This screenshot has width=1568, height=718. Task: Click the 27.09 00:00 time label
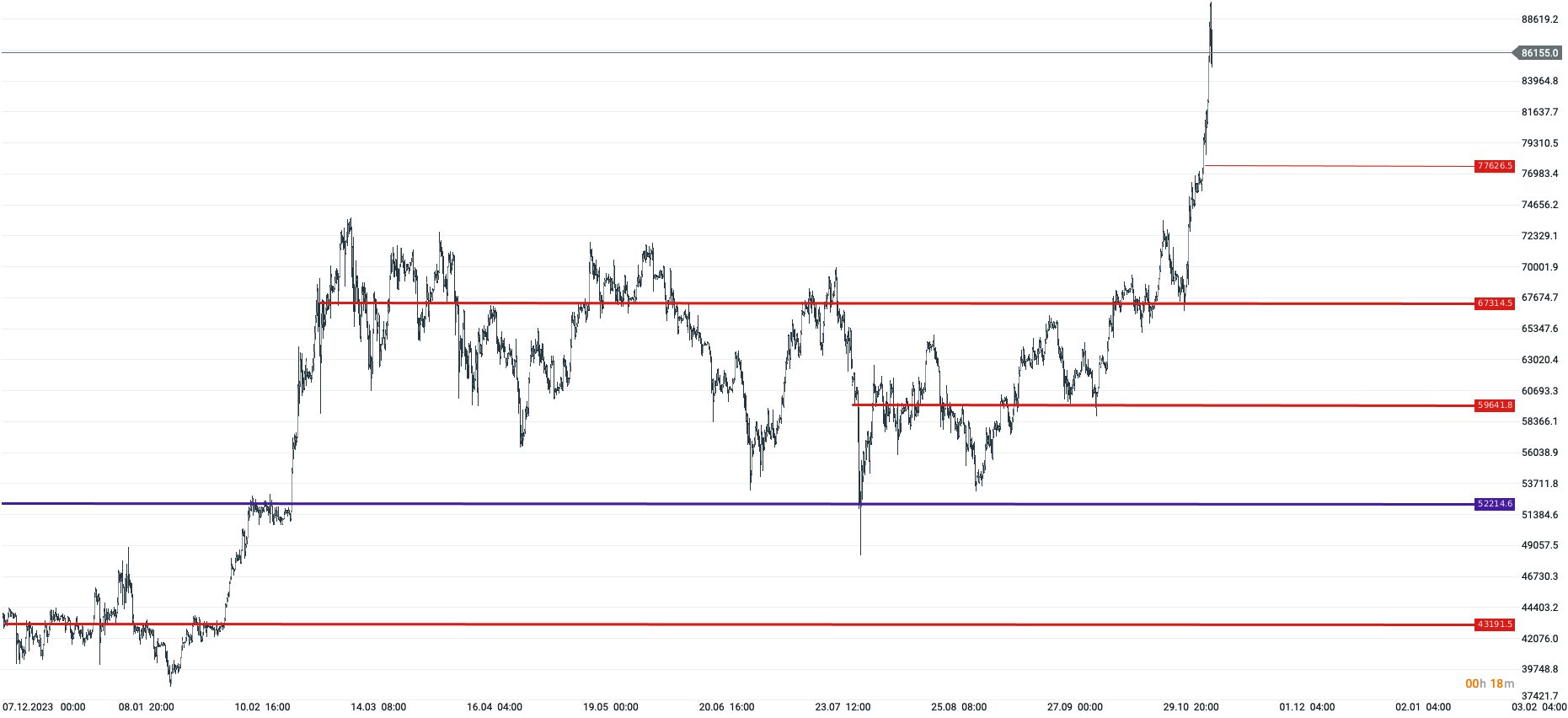[x=1075, y=707]
